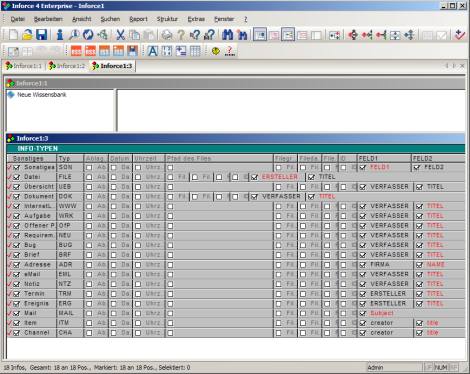This screenshot has height=374, width=470.
Task: Open the Extras menu
Action: (196, 19)
